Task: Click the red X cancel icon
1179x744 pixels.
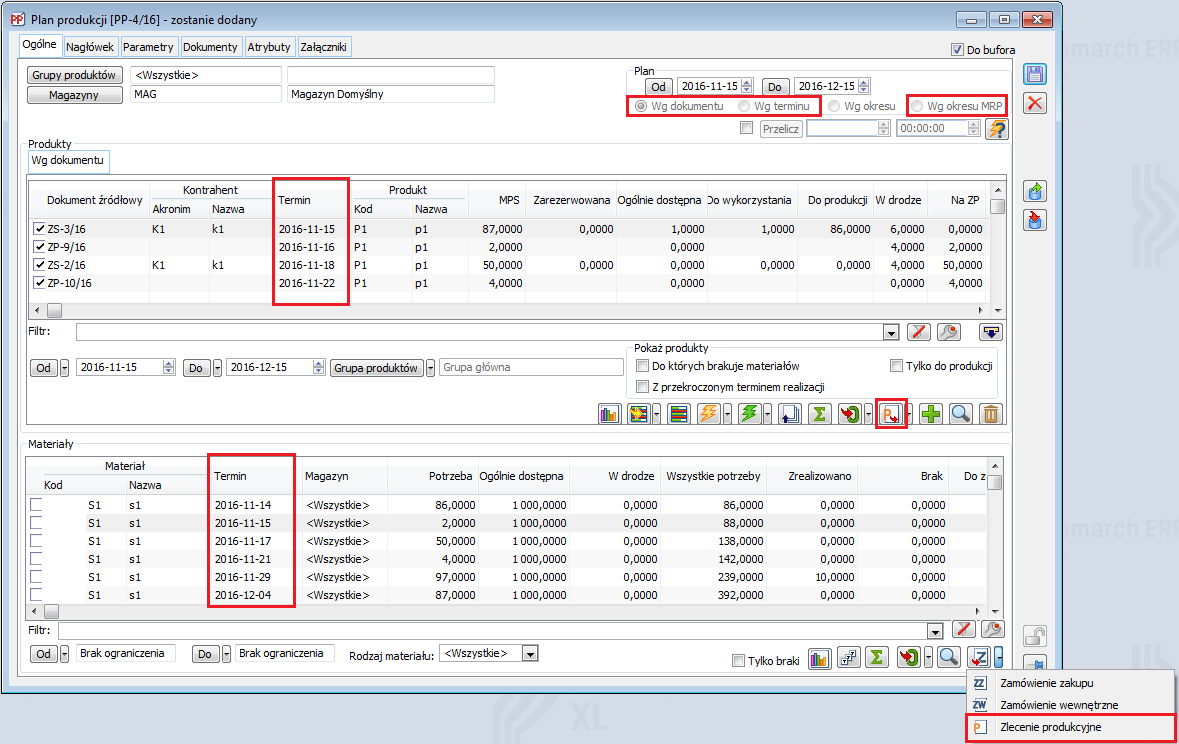Action: pyautogui.click(x=1035, y=103)
